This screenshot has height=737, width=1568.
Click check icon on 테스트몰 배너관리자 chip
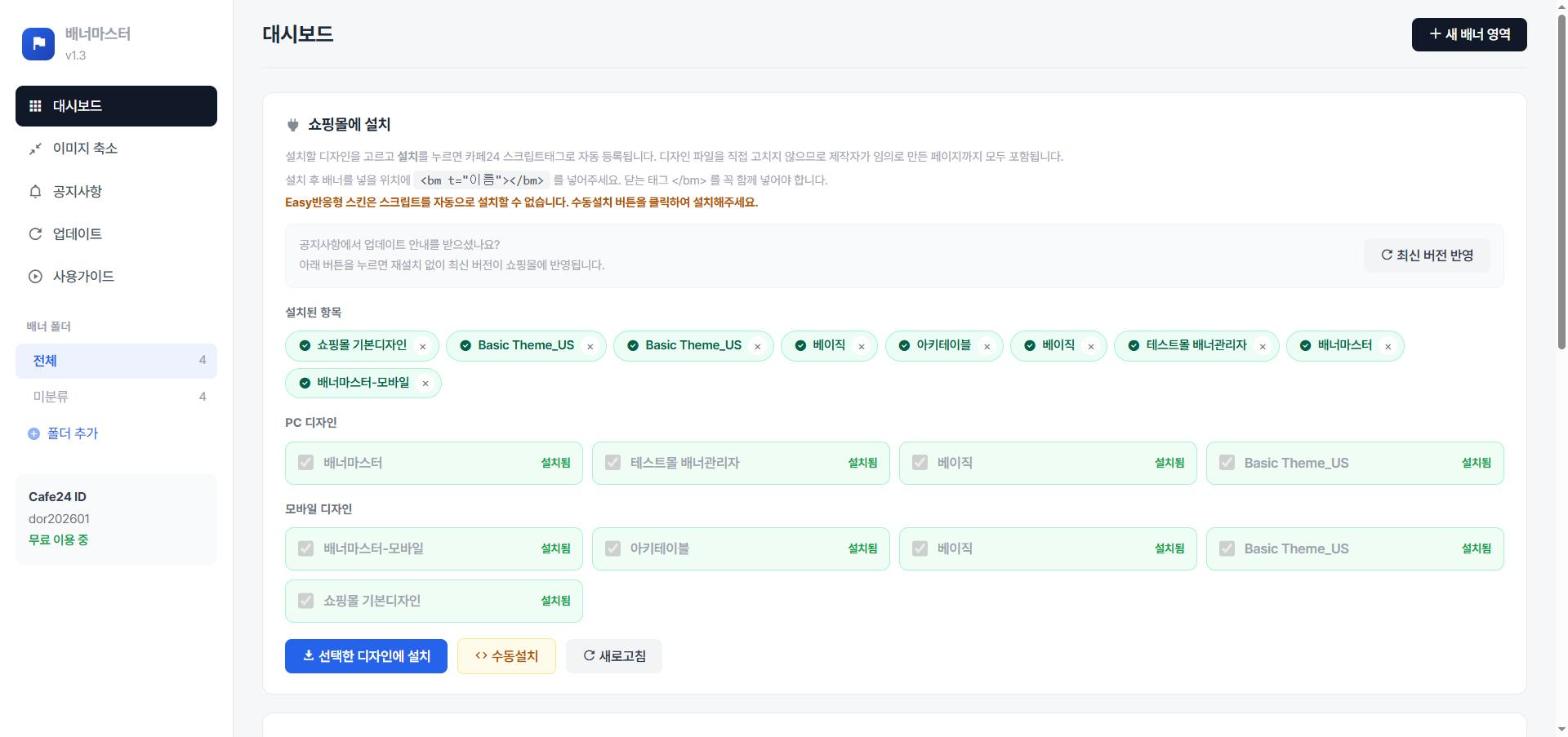click(x=1133, y=346)
